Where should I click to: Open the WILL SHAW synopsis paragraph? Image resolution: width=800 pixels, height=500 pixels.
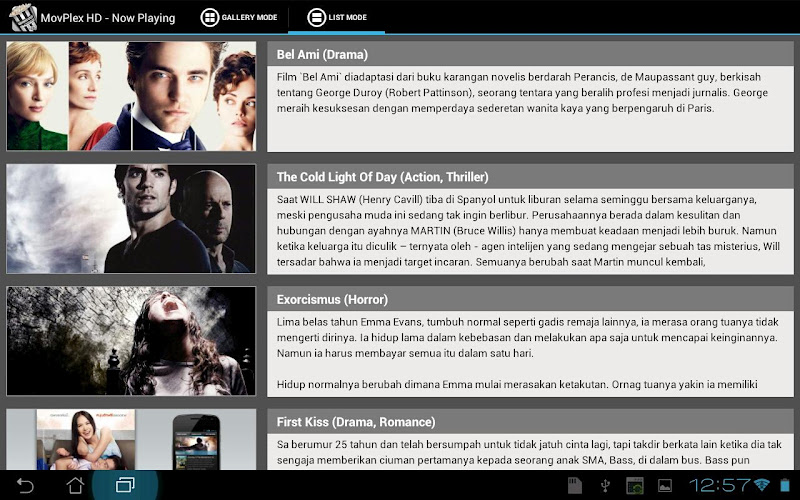(x=531, y=231)
